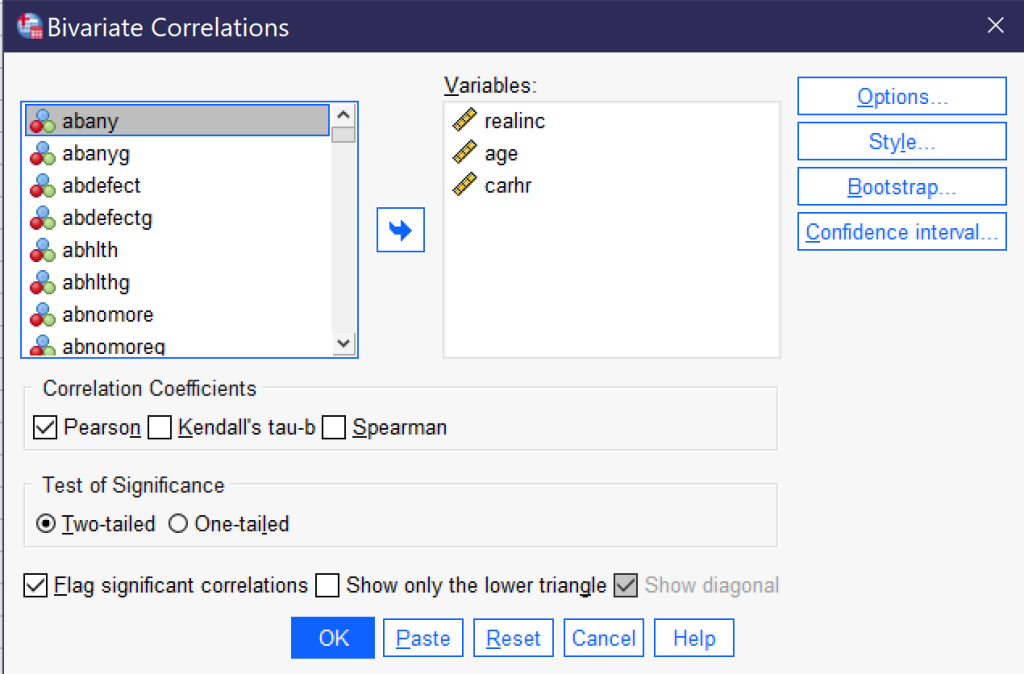This screenshot has width=1024, height=674.
Task: Click Paste to paste syntax
Action: tap(423, 637)
